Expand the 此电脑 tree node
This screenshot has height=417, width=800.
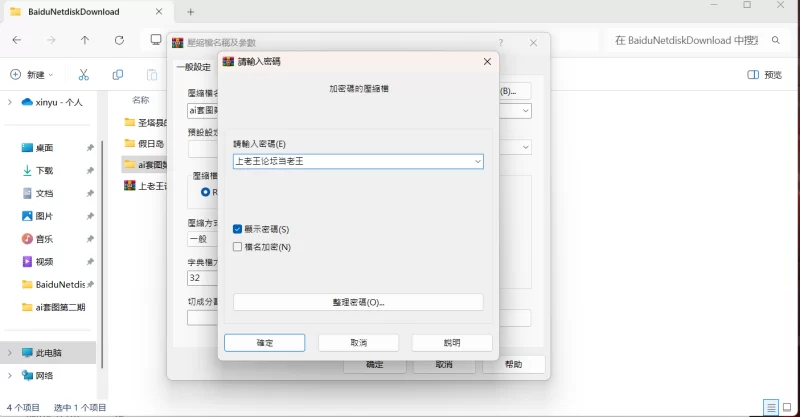tap(11, 353)
